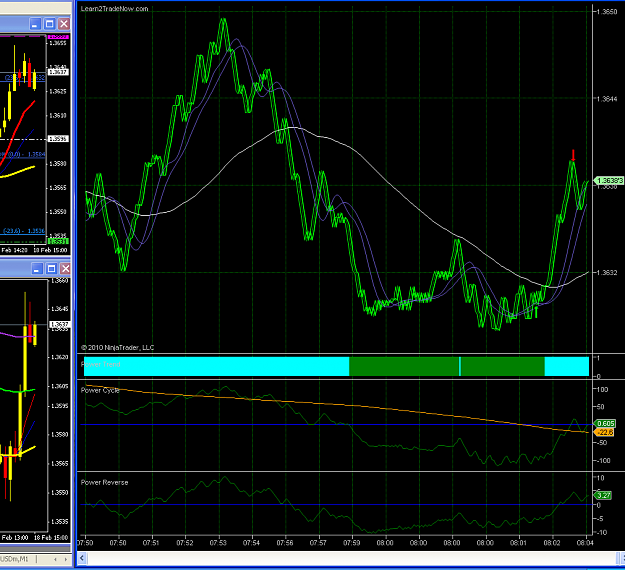Click the main chart horizontal scrollbar track
Viewport: 625px width, 570px height.
point(352,558)
